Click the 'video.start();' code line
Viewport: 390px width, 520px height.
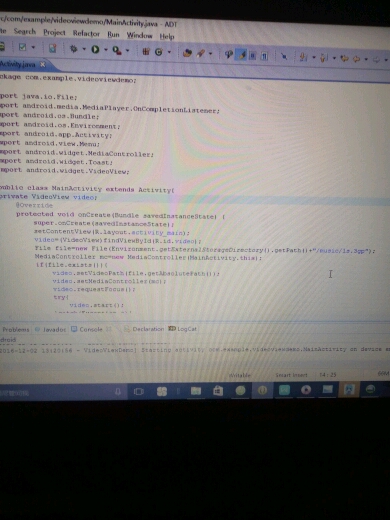coord(97,305)
